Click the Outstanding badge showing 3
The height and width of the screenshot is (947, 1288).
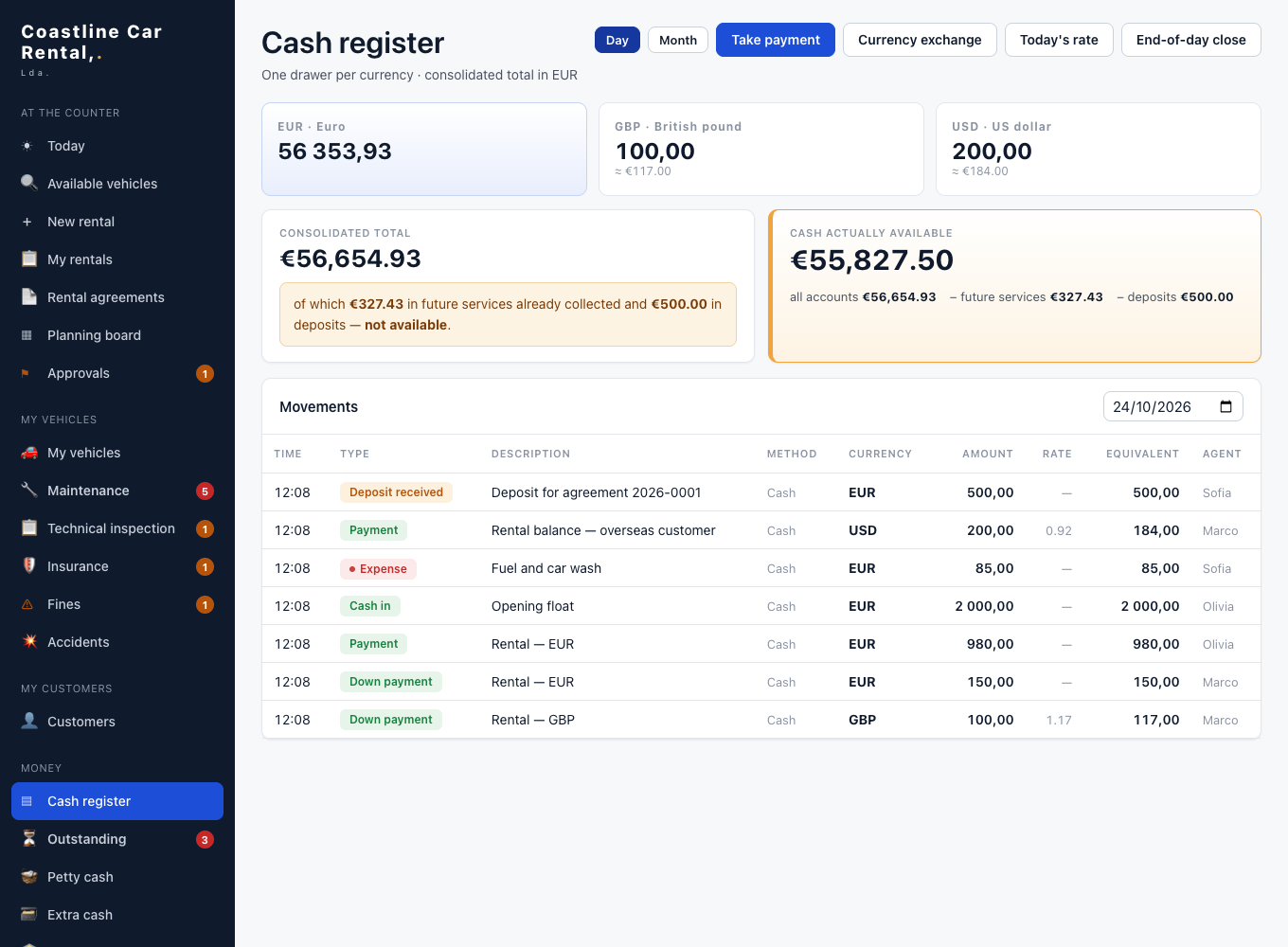coord(205,839)
